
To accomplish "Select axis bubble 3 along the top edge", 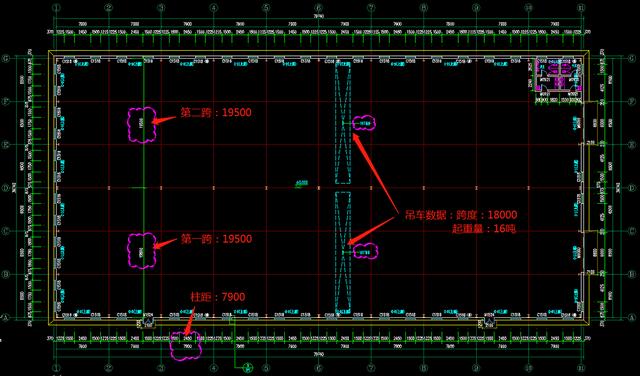I will click(x=161, y=7).
